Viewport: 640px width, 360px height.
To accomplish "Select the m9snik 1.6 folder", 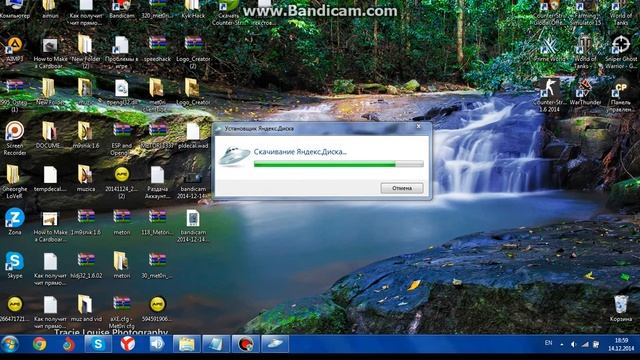I will (86, 135).
